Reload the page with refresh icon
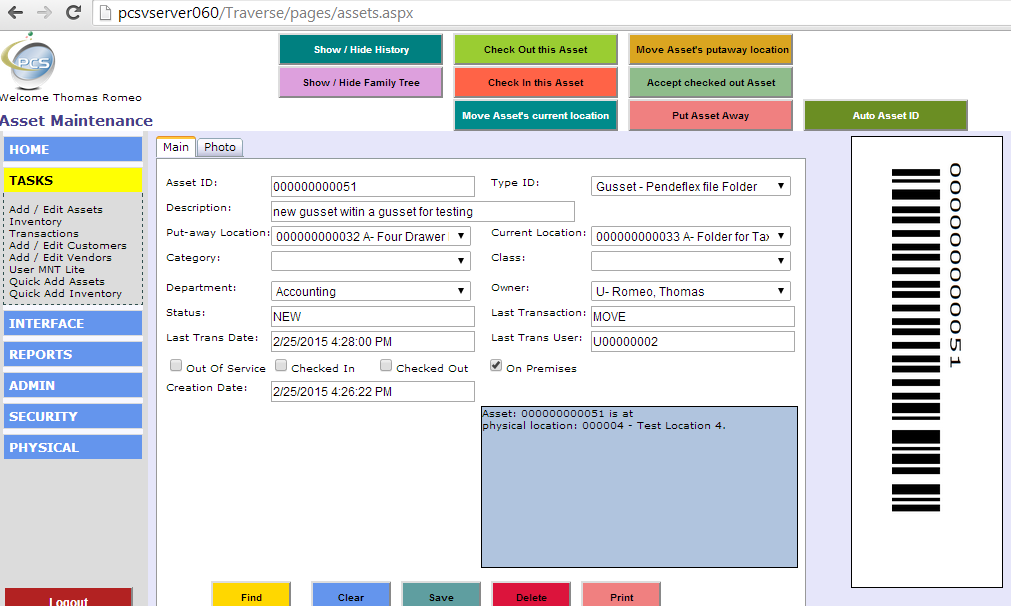The image size is (1011, 606). pos(74,12)
